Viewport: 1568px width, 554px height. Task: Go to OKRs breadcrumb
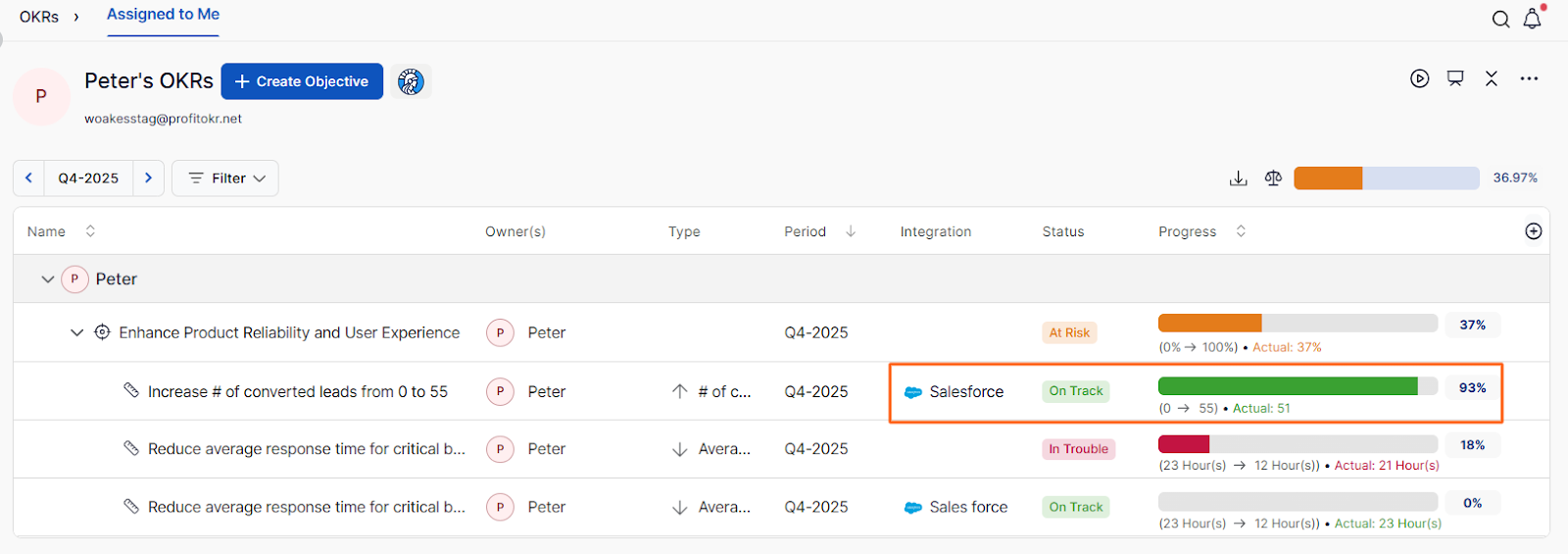pyautogui.click(x=39, y=17)
